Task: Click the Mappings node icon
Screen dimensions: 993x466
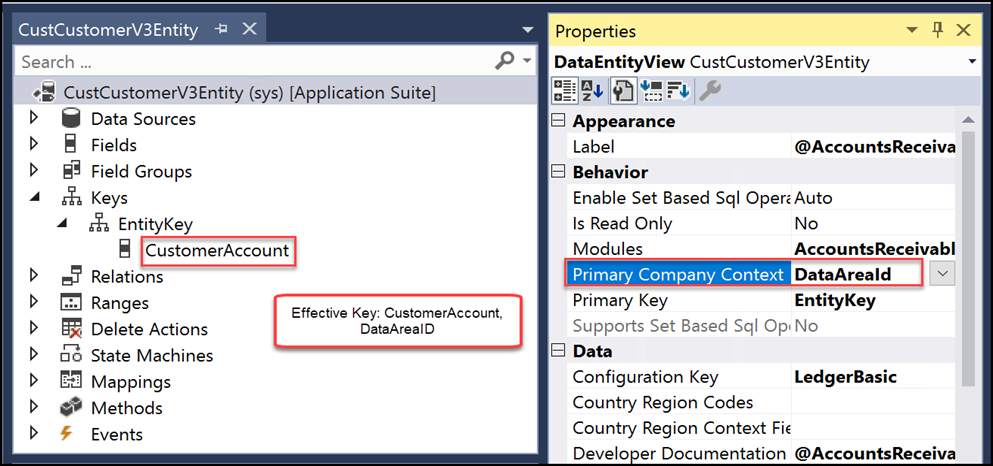Action: [x=71, y=381]
